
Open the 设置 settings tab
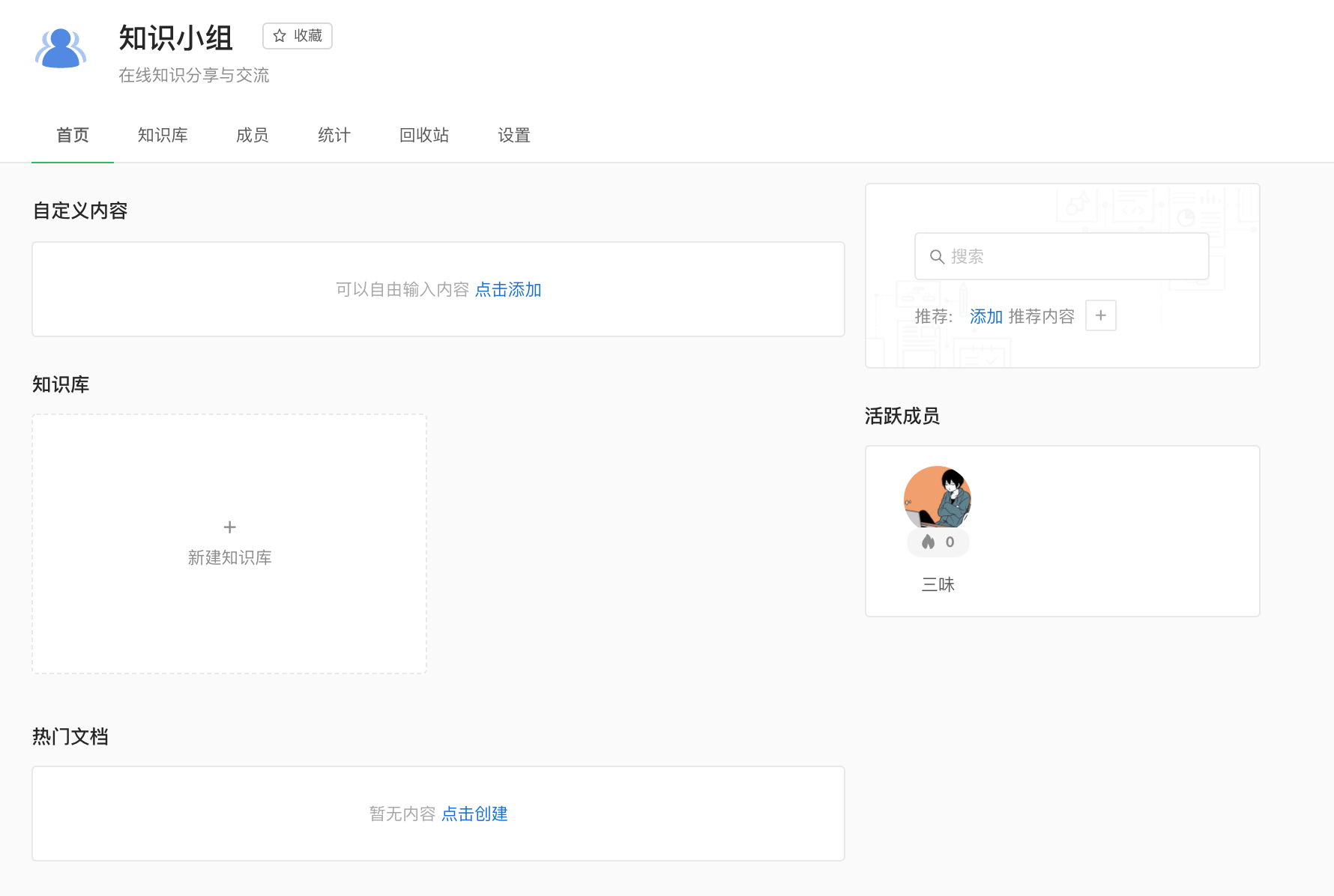tap(514, 136)
